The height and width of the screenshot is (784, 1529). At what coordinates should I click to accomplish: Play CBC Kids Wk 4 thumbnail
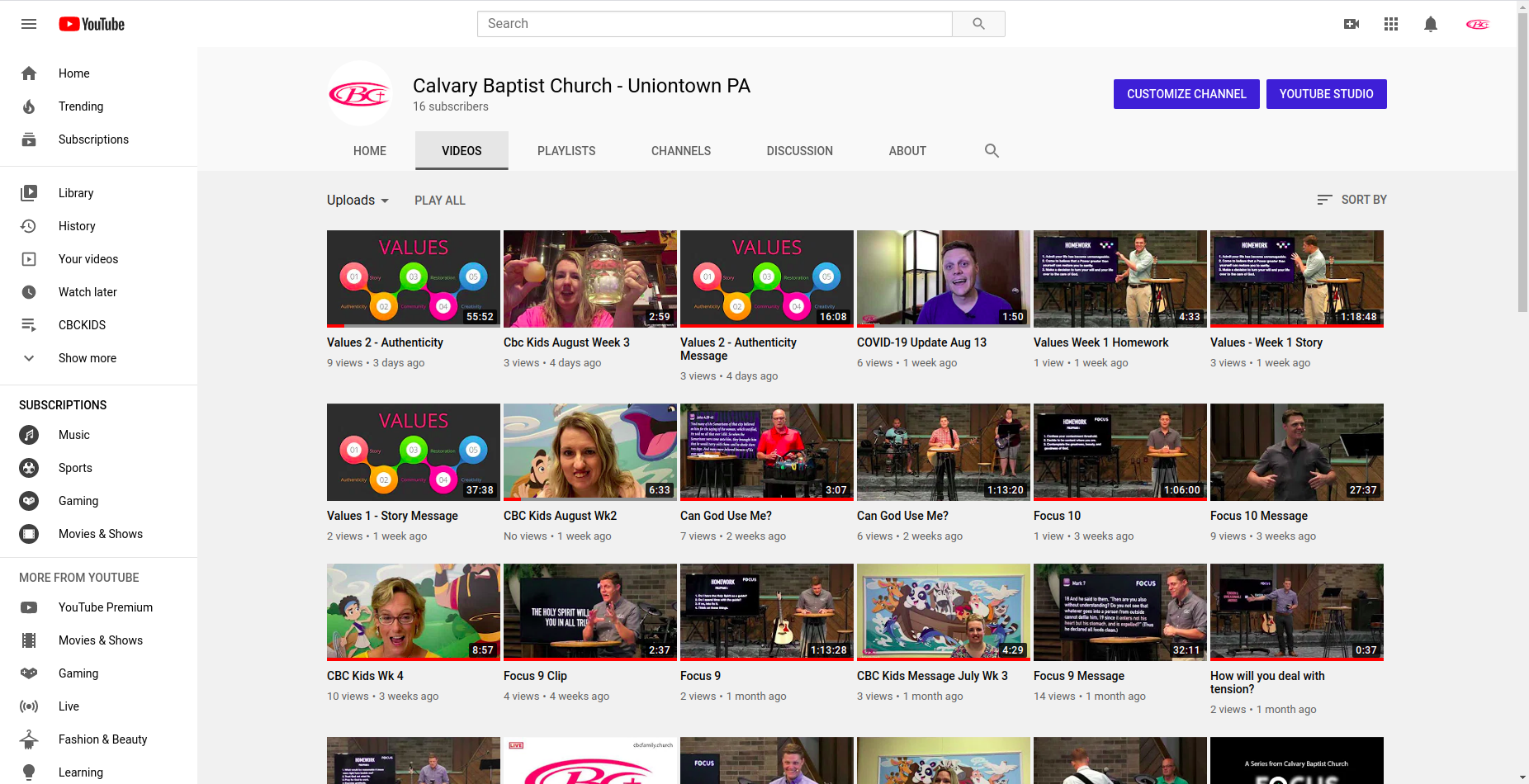414,612
